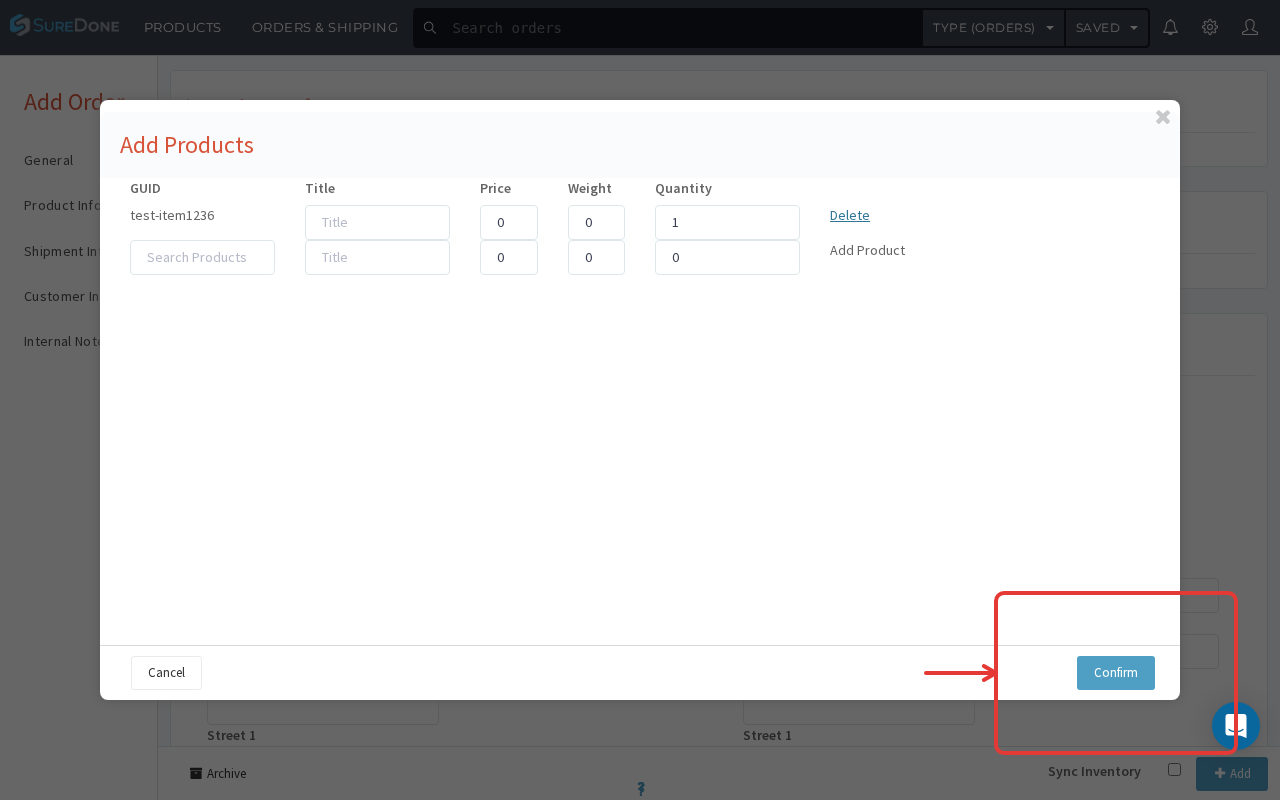Click the Confirm button

[x=1116, y=673]
